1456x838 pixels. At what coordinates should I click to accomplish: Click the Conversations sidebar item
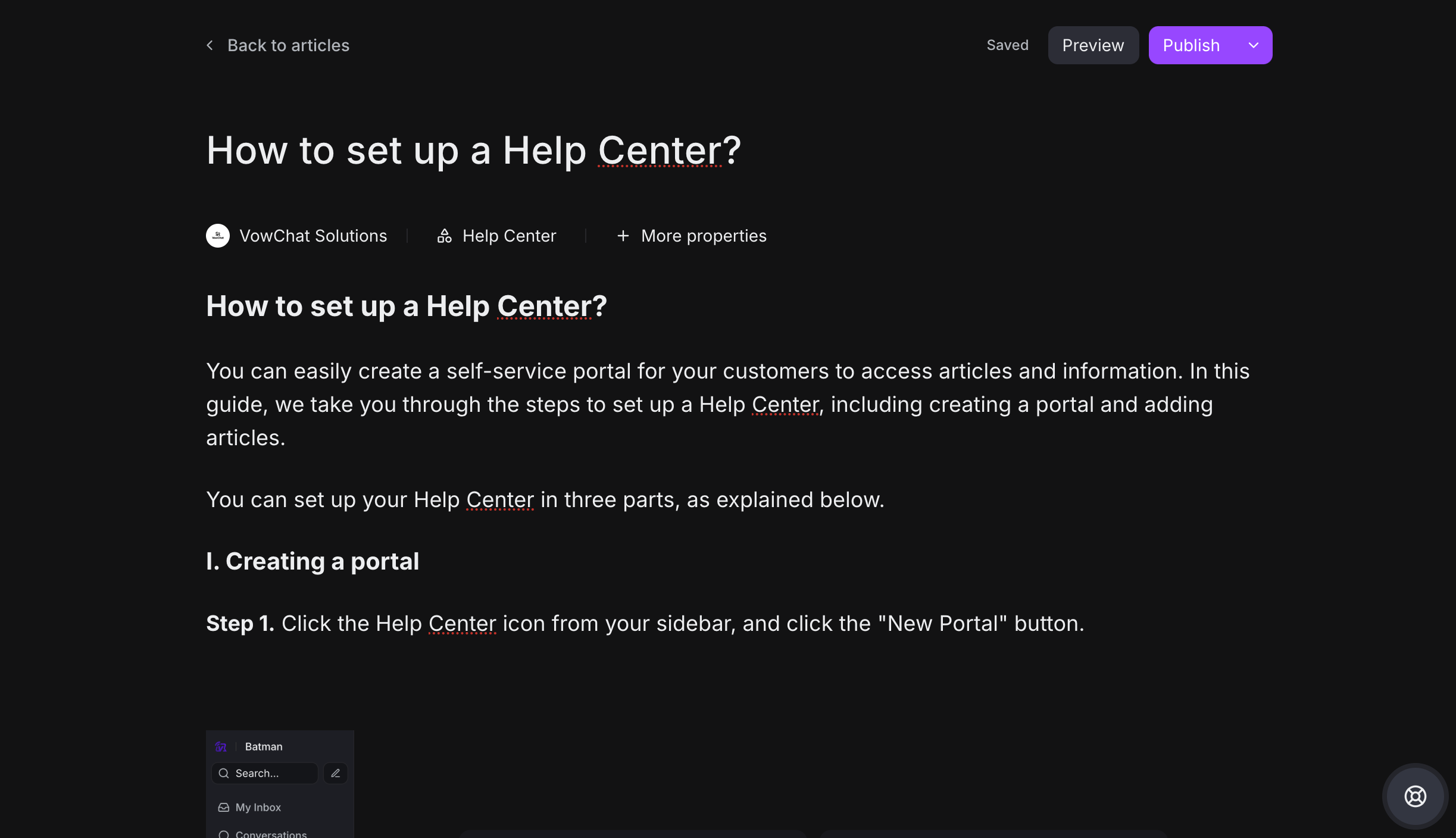[271, 833]
